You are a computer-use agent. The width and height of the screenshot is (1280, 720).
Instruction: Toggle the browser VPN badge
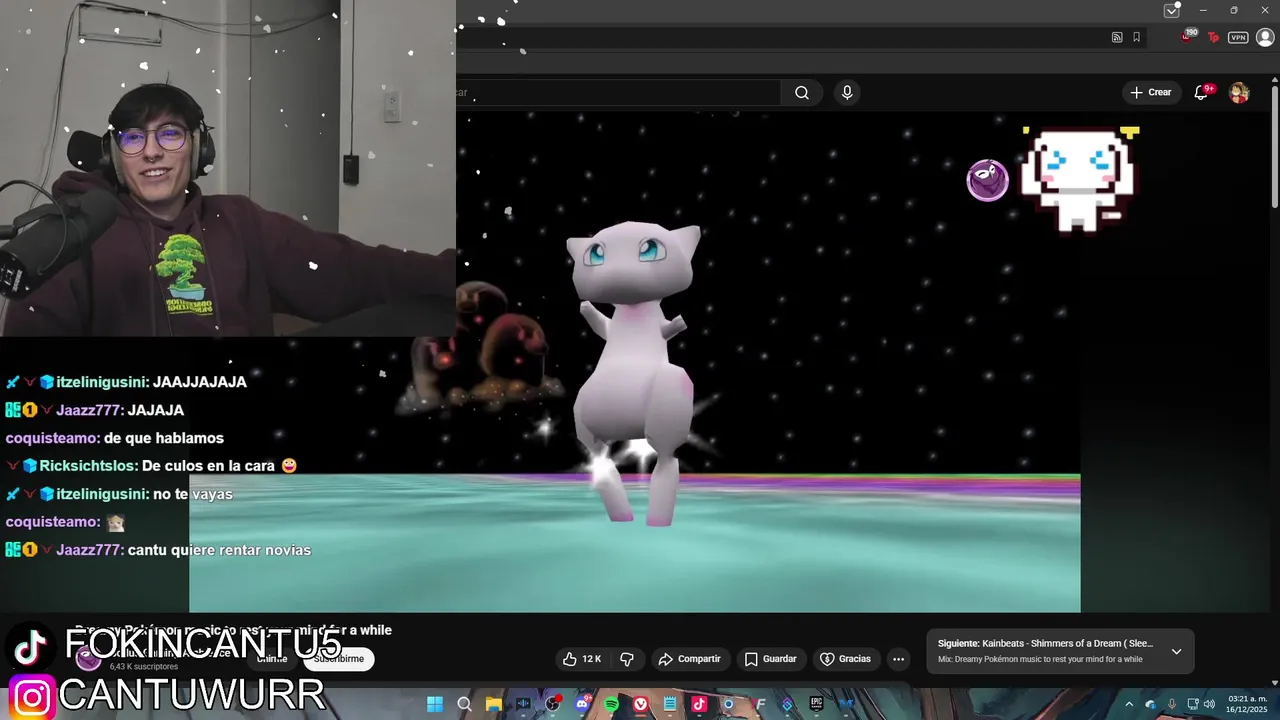[x=1238, y=37]
